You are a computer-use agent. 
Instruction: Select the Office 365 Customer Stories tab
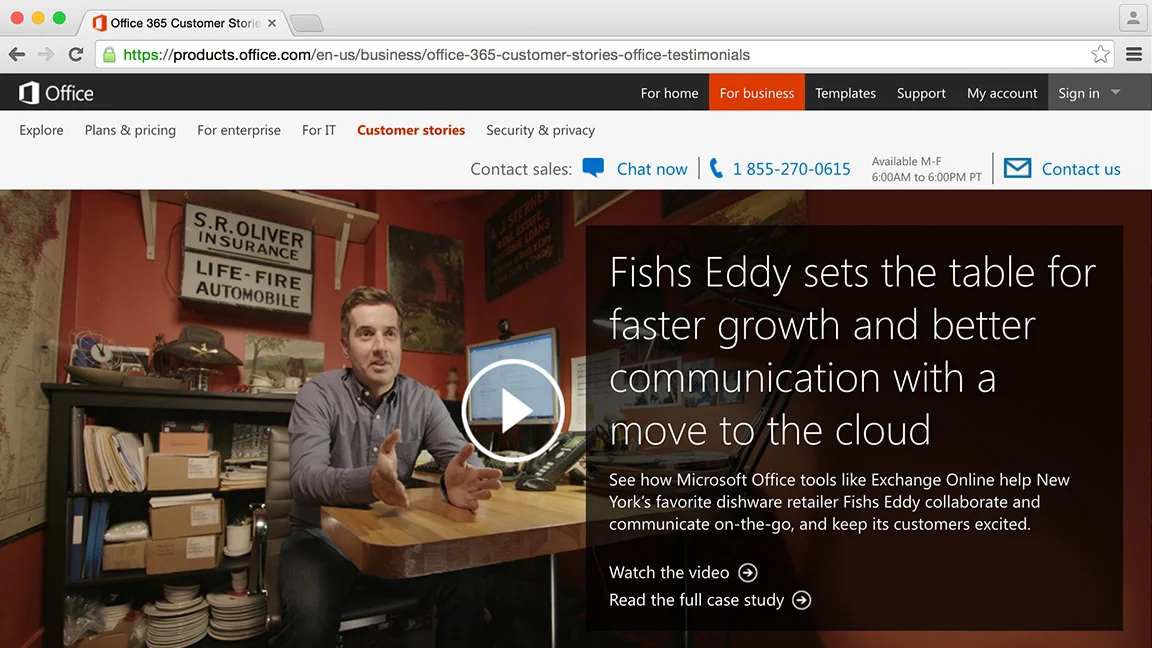tap(184, 24)
